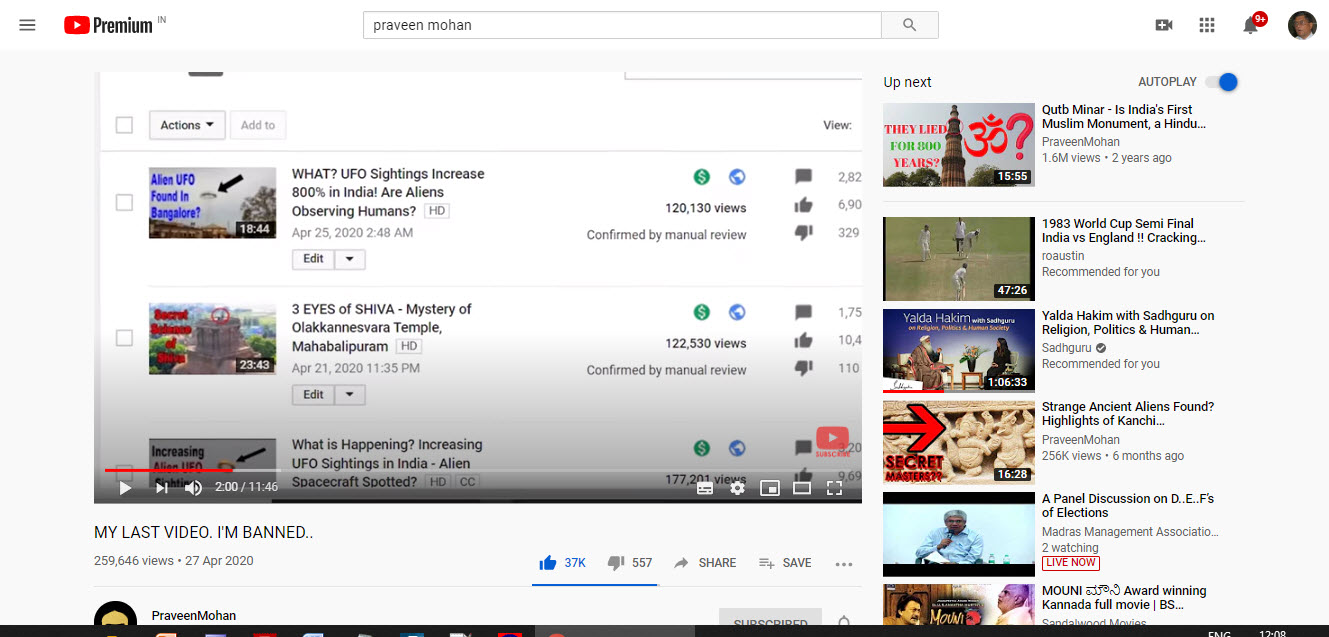Mute the video volume
Image resolution: width=1329 pixels, height=637 pixels.
193,488
